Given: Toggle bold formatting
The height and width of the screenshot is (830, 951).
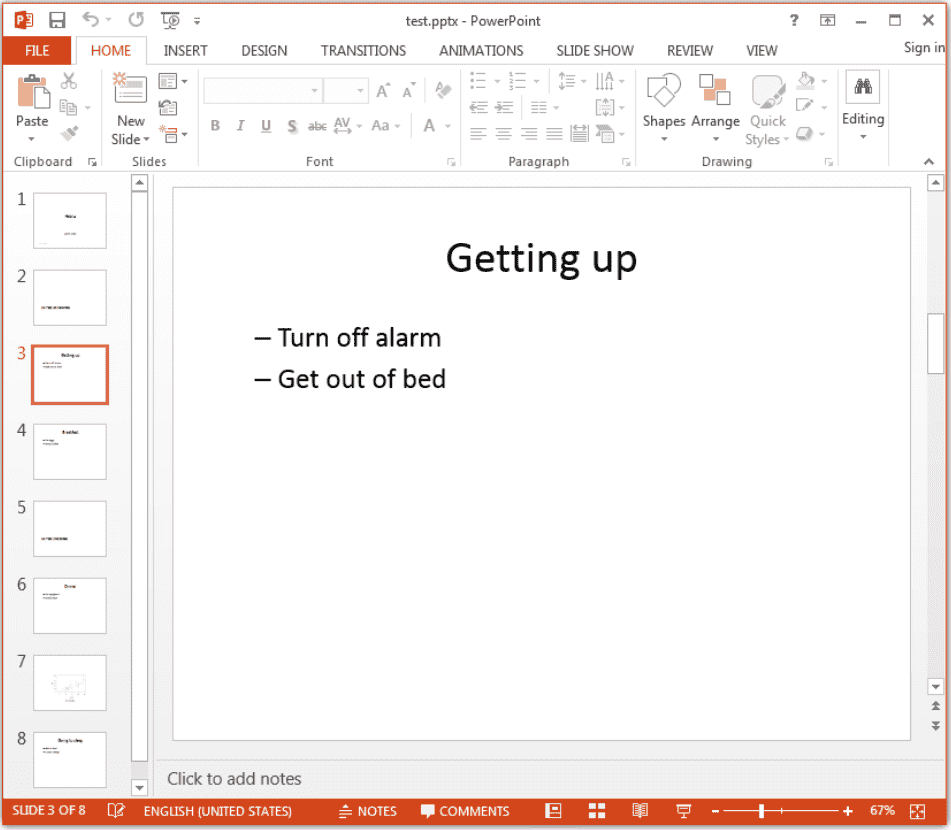Looking at the screenshot, I should [x=215, y=126].
